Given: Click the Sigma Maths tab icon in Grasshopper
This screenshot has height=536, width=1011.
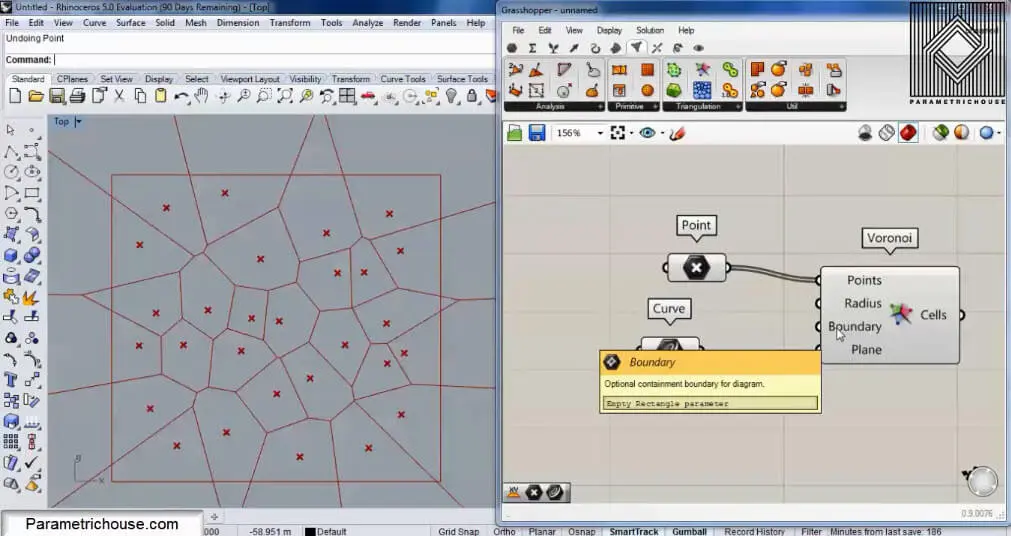Looking at the screenshot, I should [533, 48].
